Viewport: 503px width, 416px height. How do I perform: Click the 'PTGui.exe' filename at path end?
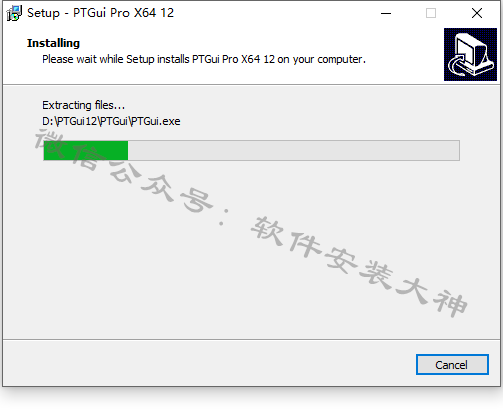coord(155,121)
